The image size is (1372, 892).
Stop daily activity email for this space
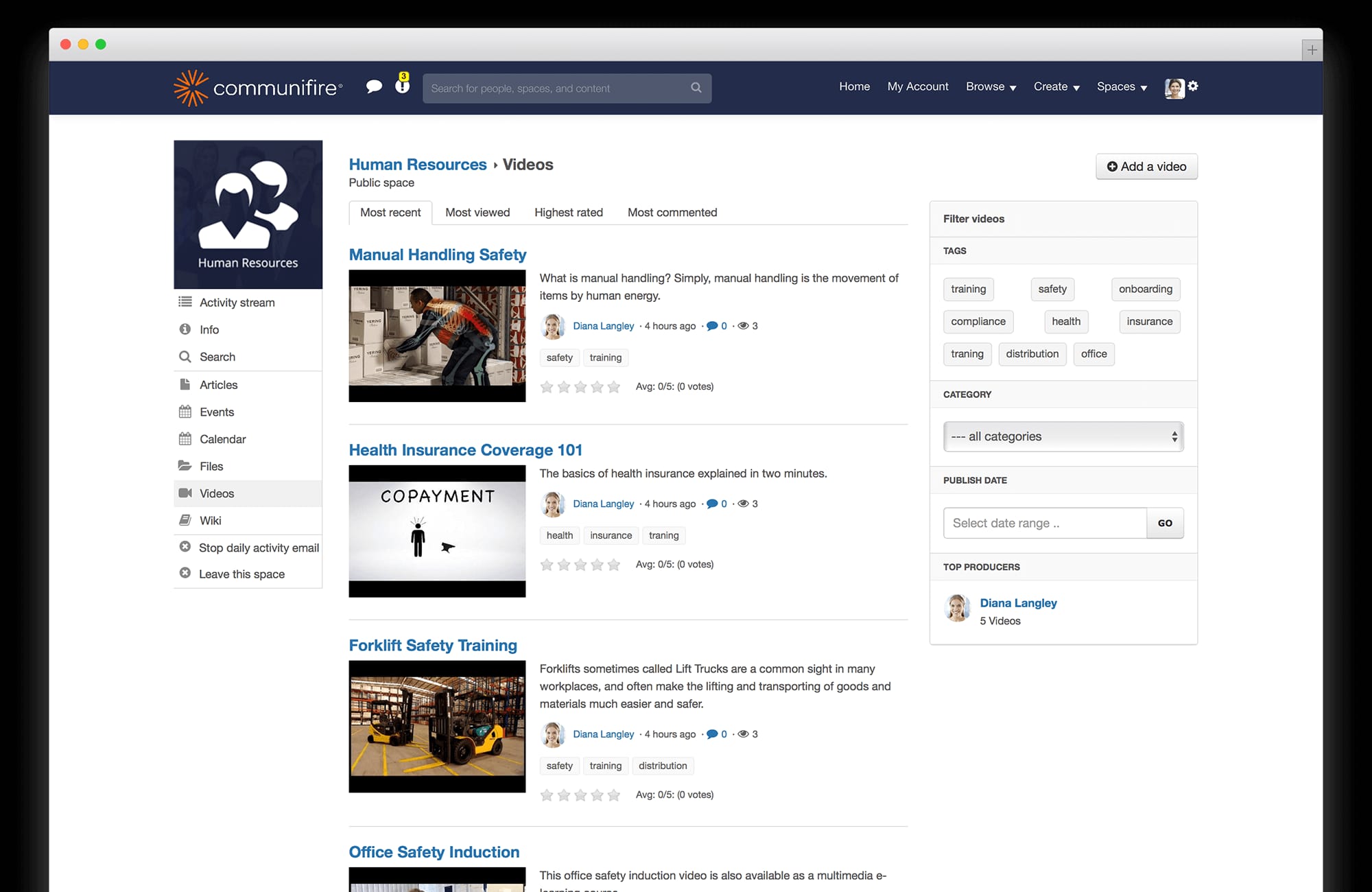click(x=259, y=548)
